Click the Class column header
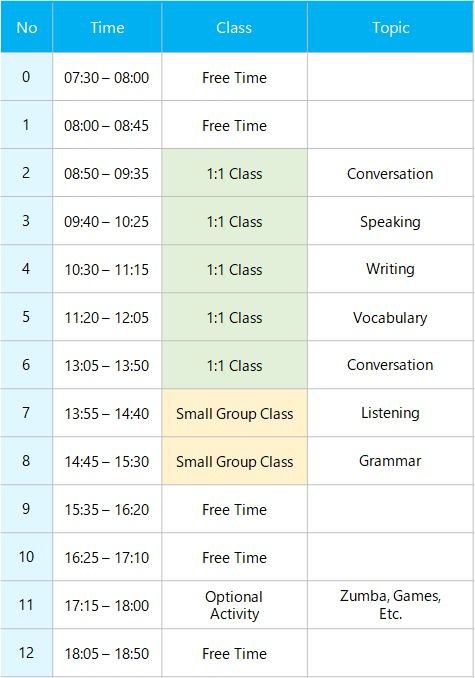Screen dimensions: 475x678 click(x=234, y=27)
